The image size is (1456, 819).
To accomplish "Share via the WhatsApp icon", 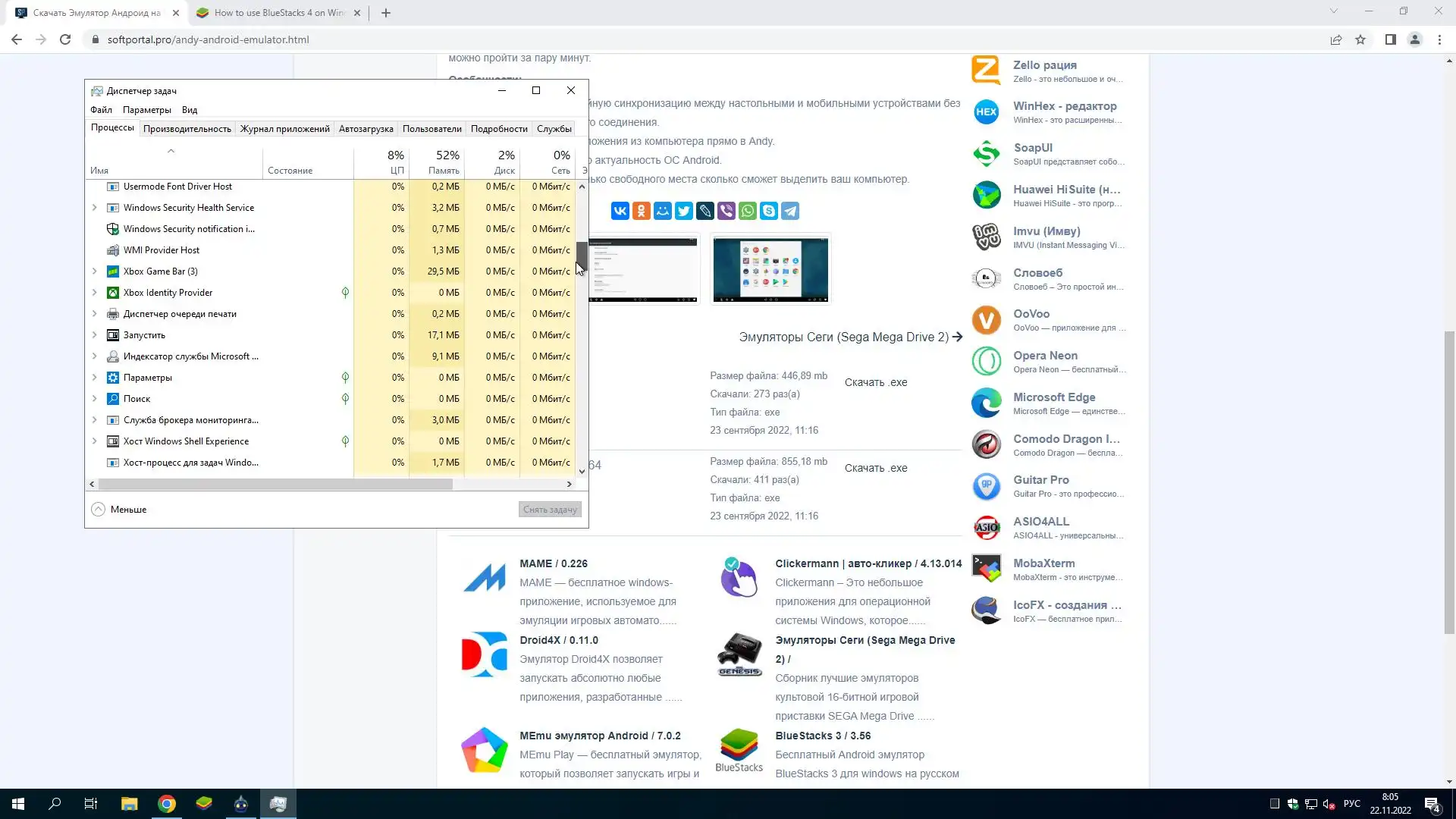I will pyautogui.click(x=748, y=211).
